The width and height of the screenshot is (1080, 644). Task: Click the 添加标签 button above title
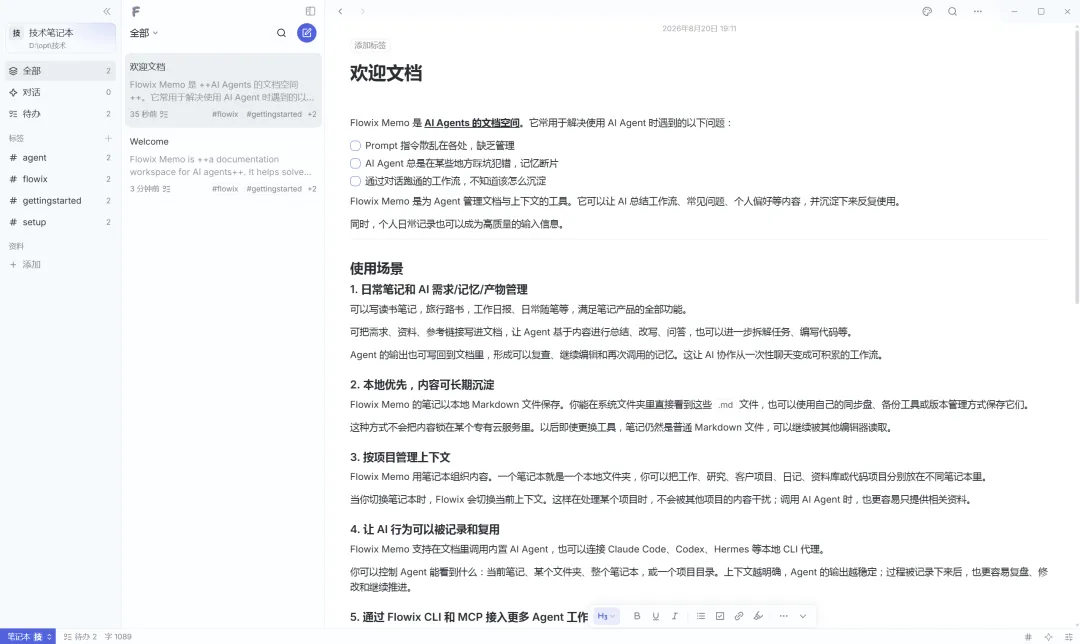[370, 45]
